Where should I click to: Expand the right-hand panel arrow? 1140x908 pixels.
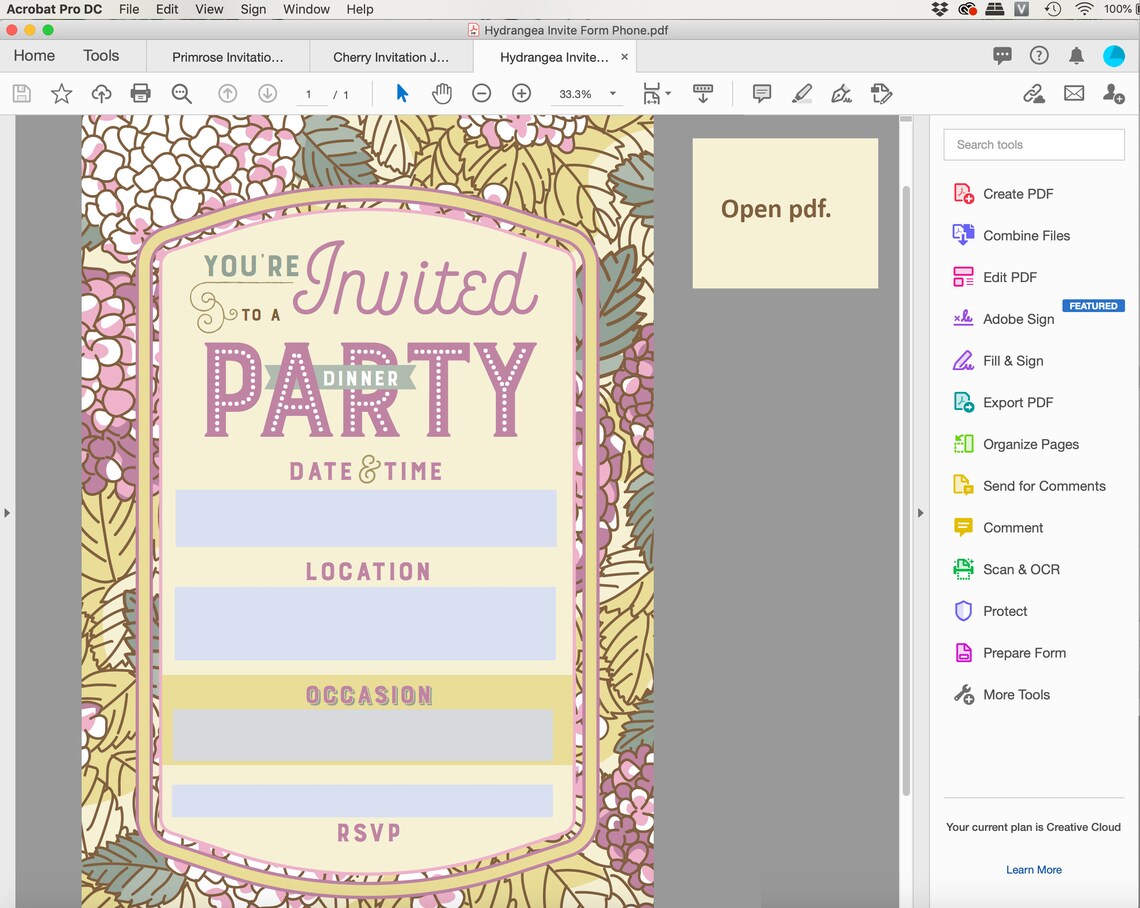(x=920, y=512)
